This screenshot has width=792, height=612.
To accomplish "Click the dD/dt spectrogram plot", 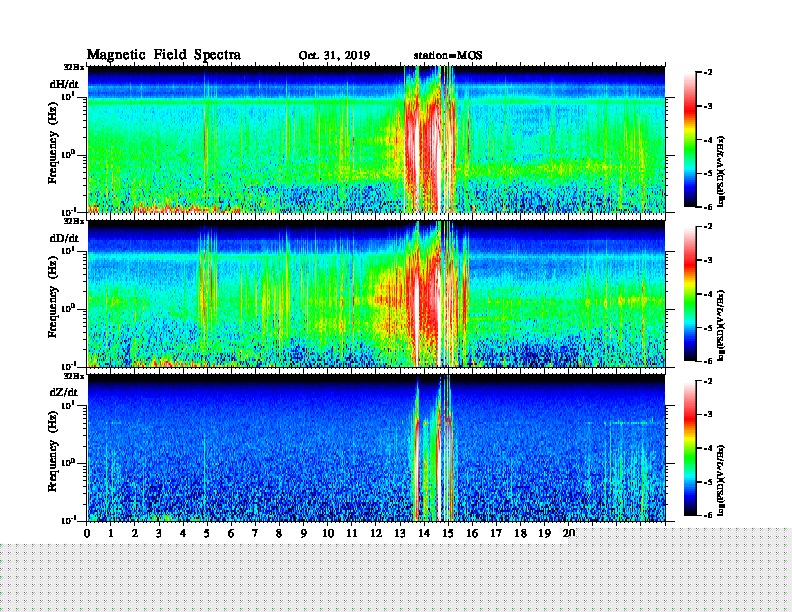I will click(376, 294).
